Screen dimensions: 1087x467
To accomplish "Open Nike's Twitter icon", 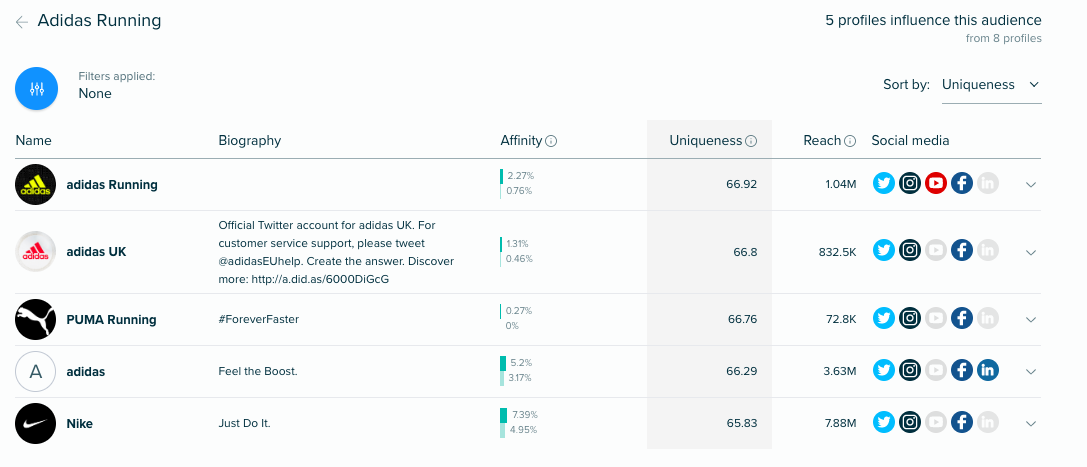I will tap(884, 422).
